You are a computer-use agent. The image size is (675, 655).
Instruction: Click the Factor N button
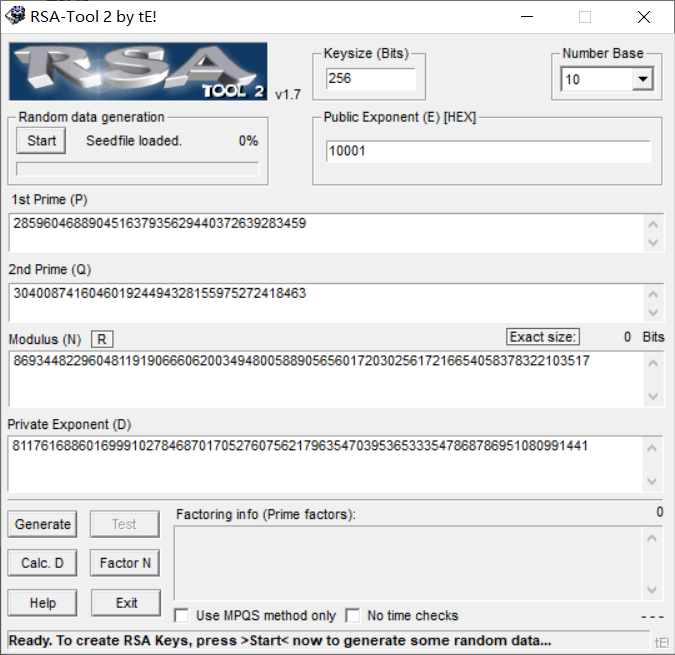point(125,562)
